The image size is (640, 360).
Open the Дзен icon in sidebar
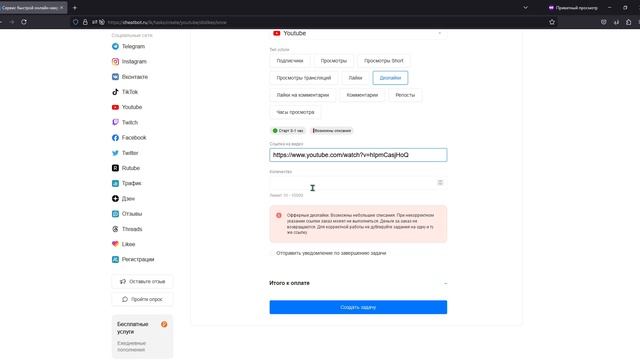pos(116,198)
